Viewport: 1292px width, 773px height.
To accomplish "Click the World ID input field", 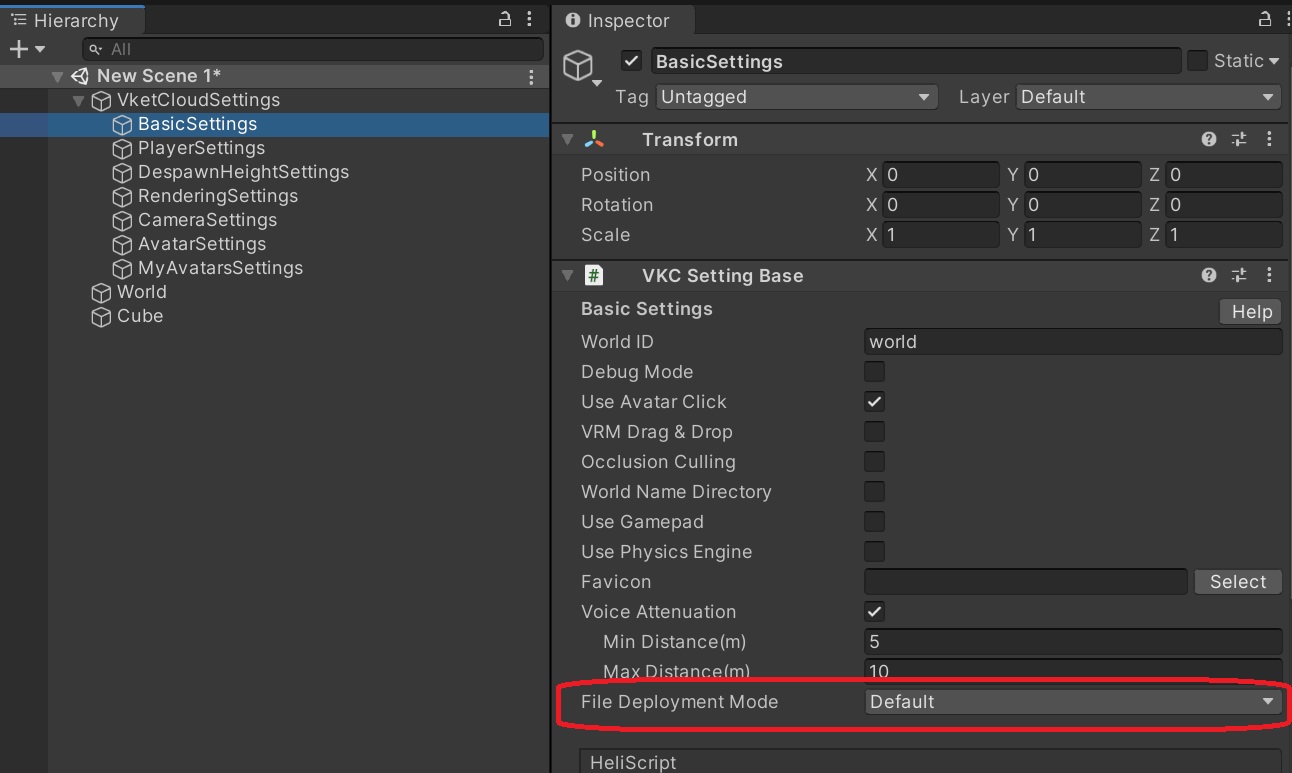I will pyautogui.click(x=1073, y=341).
